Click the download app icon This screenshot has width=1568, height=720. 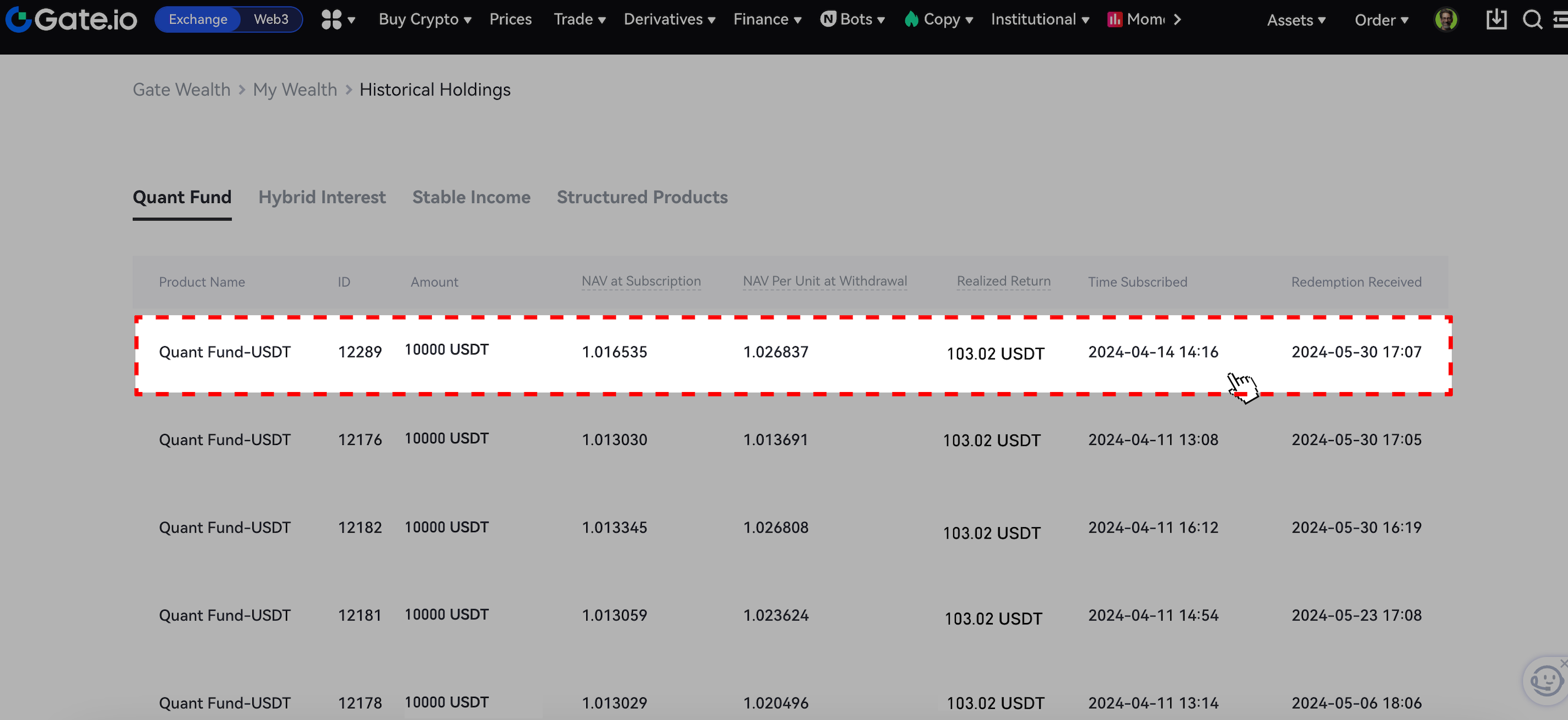click(x=1496, y=19)
